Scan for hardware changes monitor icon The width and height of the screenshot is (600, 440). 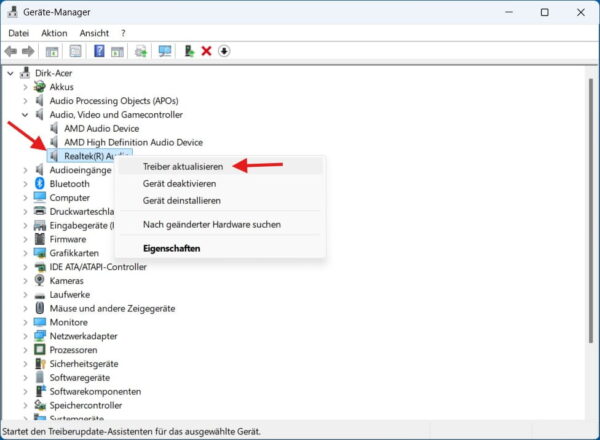click(x=165, y=51)
